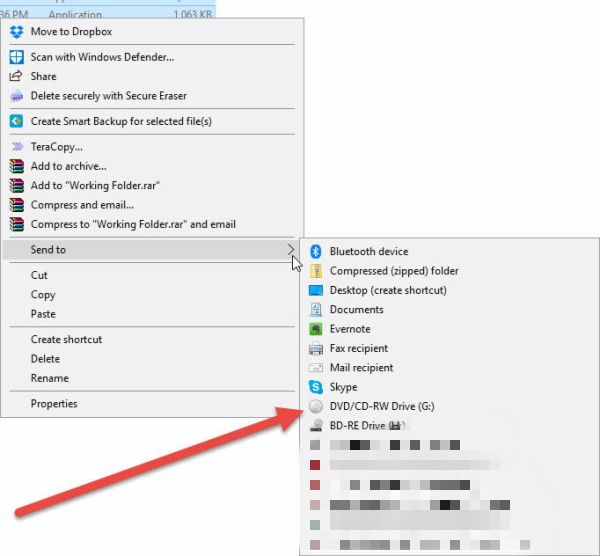
Task: Send to Skype
Action: [450, 387]
